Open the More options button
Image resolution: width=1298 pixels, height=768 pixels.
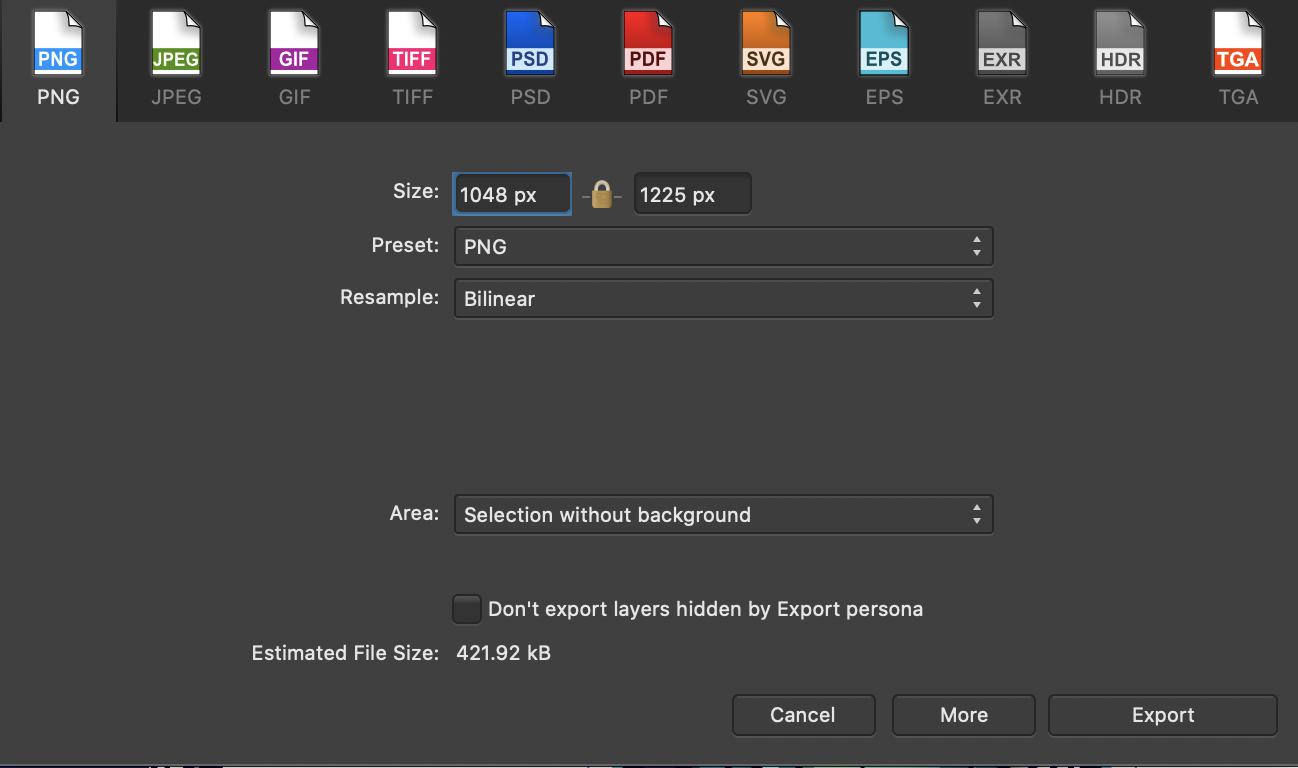click(x=963, y=715)
